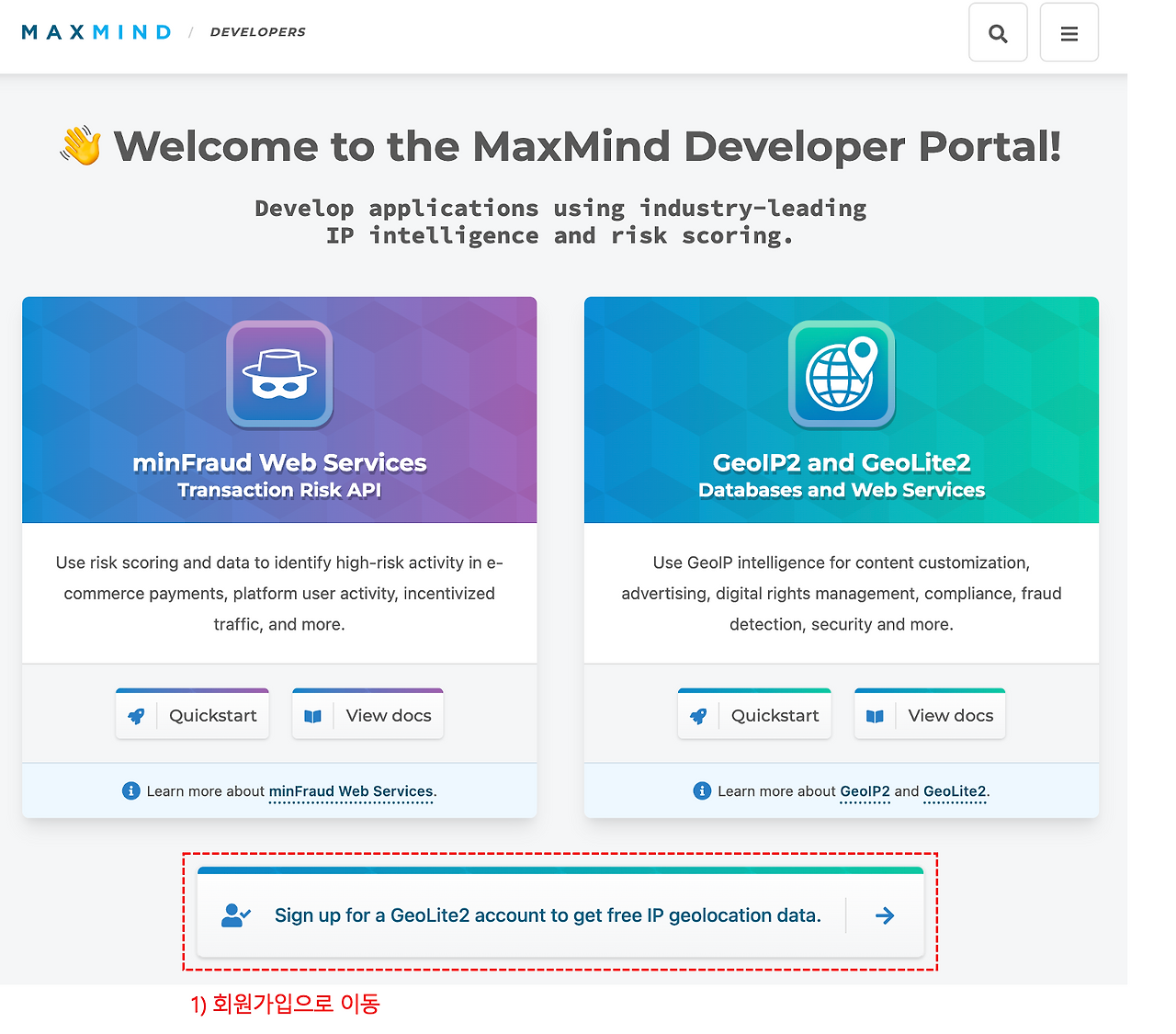1176x1034 pixels.
Task: Go to the Developers header link
Action: click(x=257, y=32)
